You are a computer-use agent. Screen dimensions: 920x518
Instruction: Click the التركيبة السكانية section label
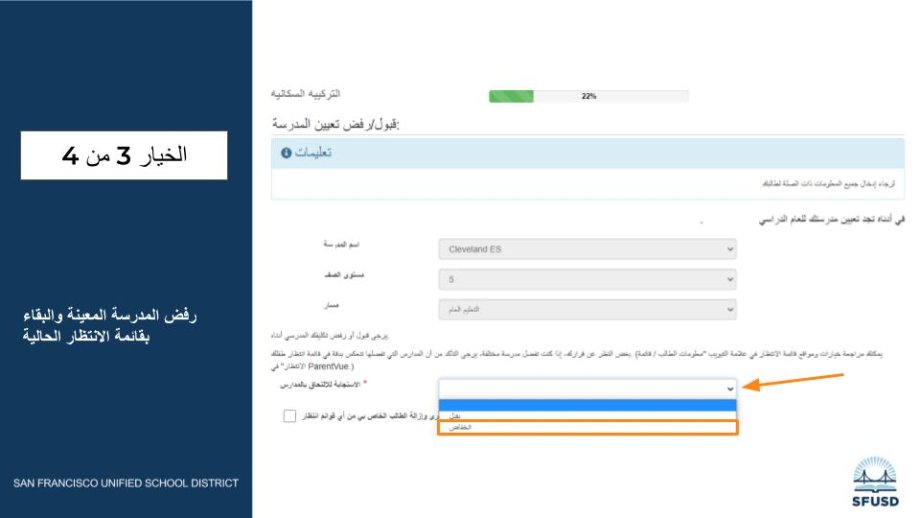pyautogui.click(x=306, y=93)
